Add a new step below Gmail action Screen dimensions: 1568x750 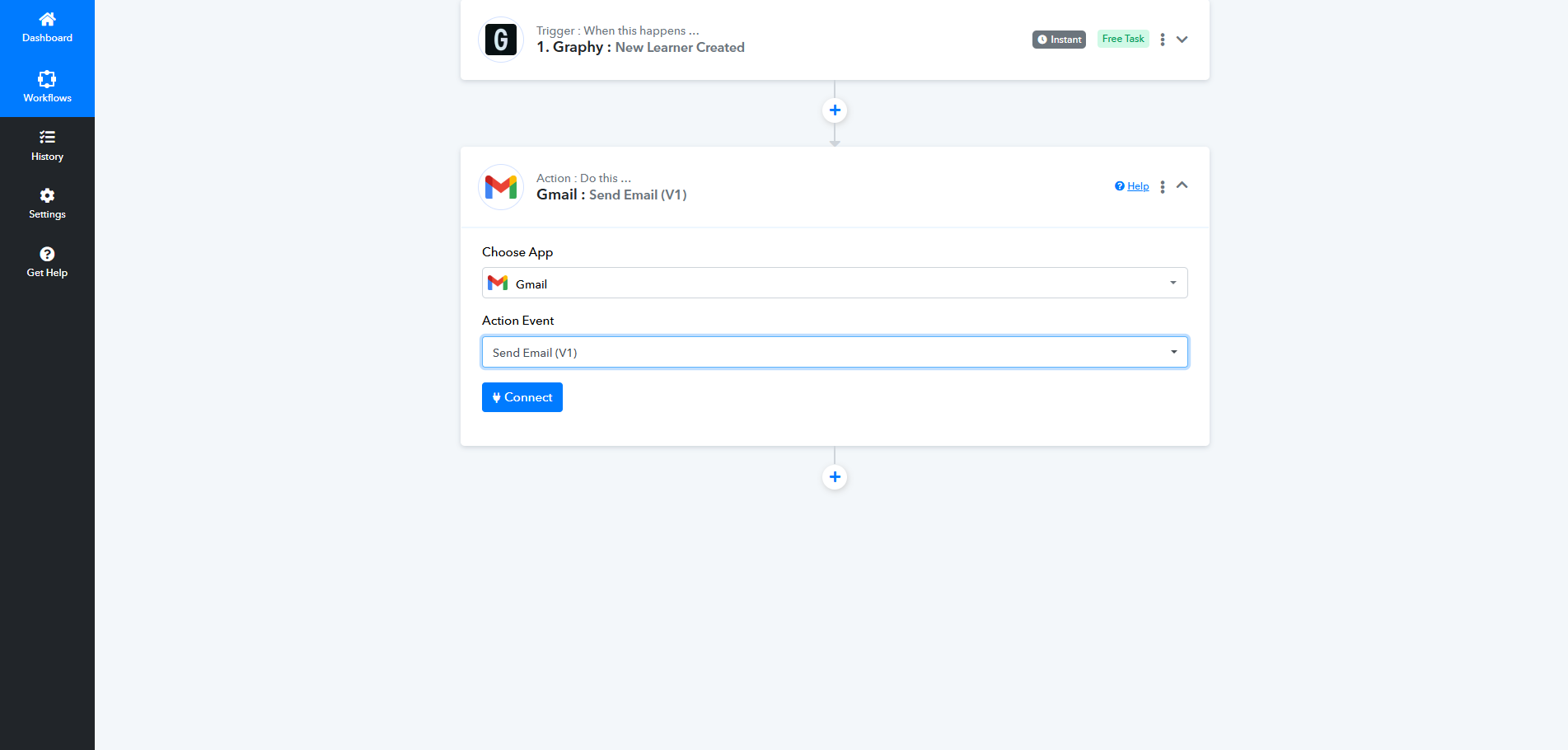click(835, 477)
